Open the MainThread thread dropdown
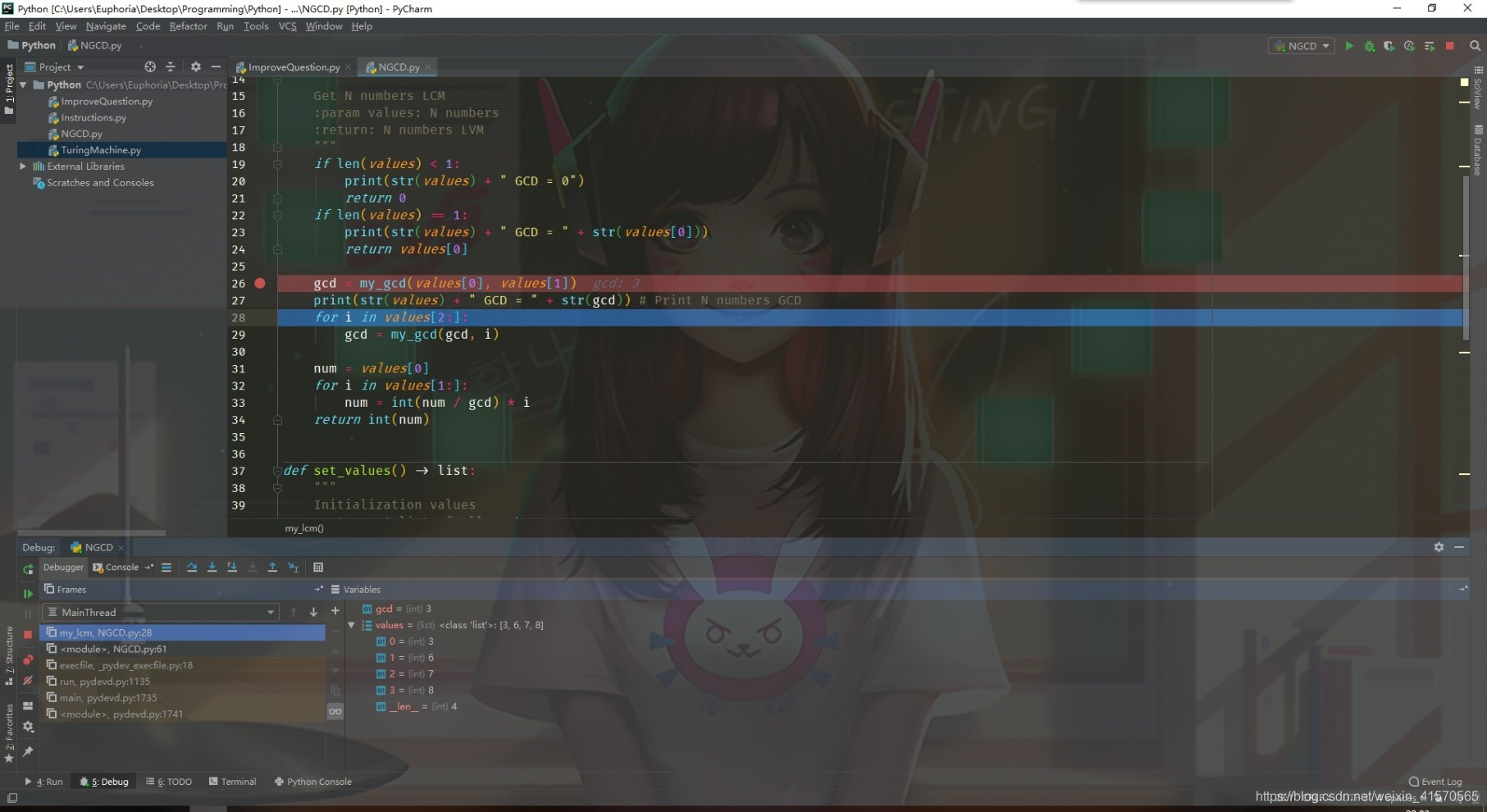This screenshot has height=812, width=1487. 161,612
